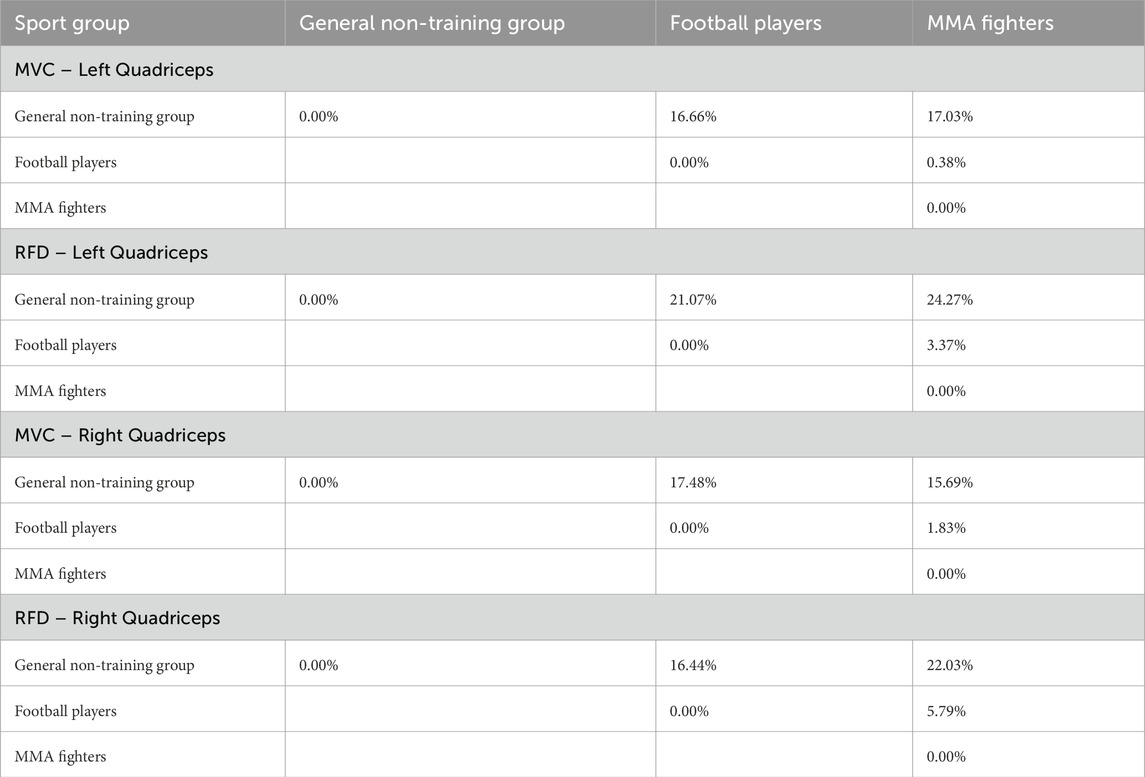Click the Sport group column header

72,23
